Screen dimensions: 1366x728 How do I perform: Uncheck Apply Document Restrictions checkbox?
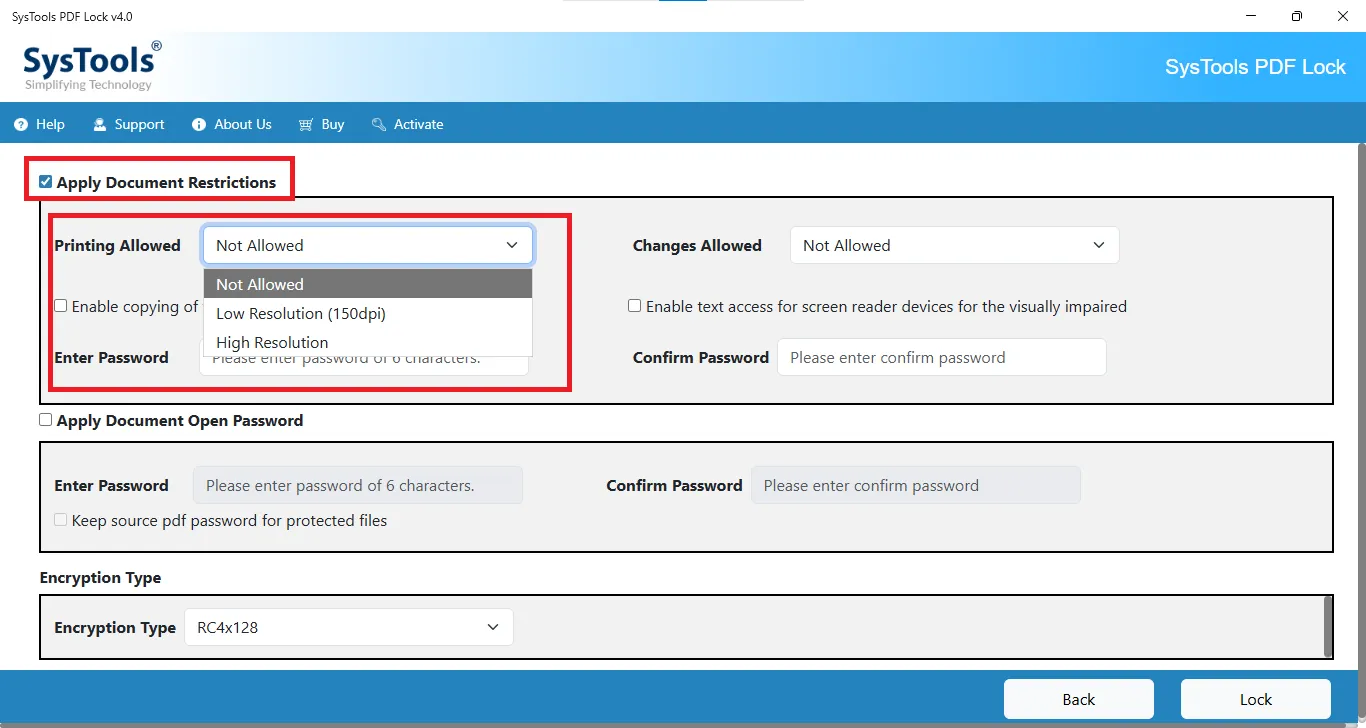pyautogui.click(x=45, y=182)
